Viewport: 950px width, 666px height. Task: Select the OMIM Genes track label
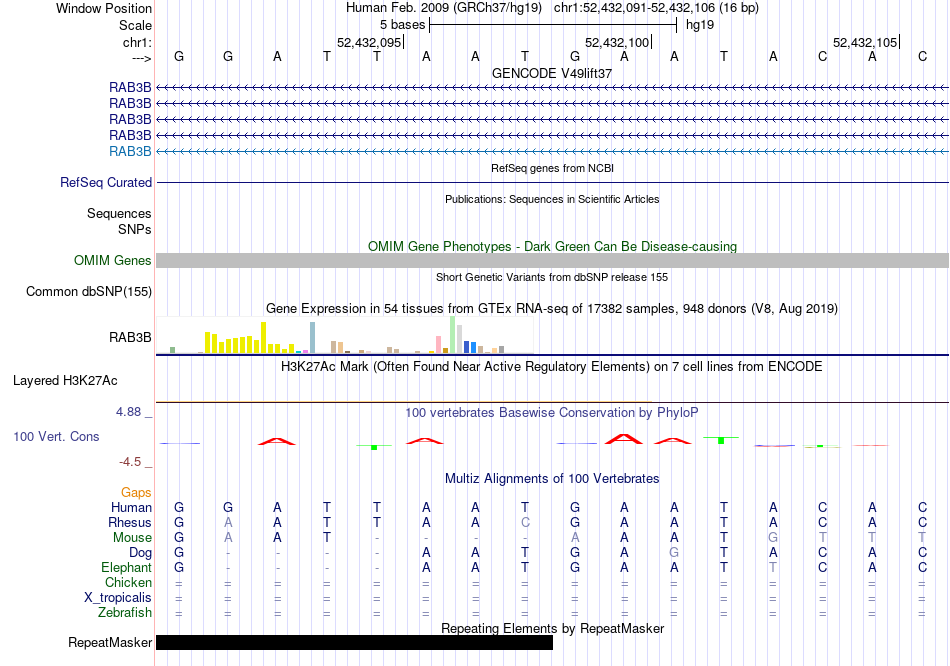click(113, 261)
